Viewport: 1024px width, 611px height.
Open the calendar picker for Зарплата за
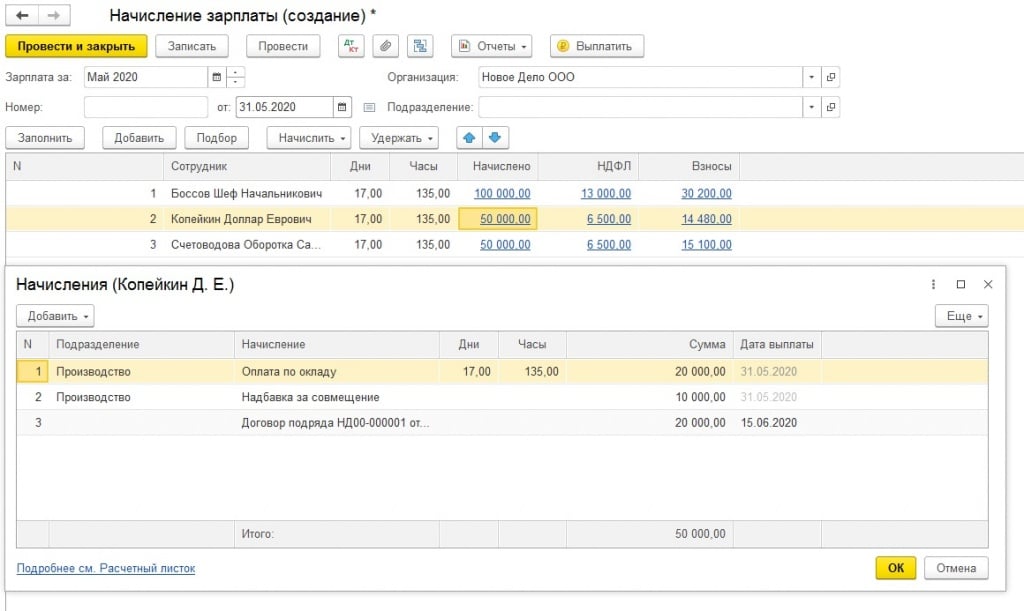(216, 77)
